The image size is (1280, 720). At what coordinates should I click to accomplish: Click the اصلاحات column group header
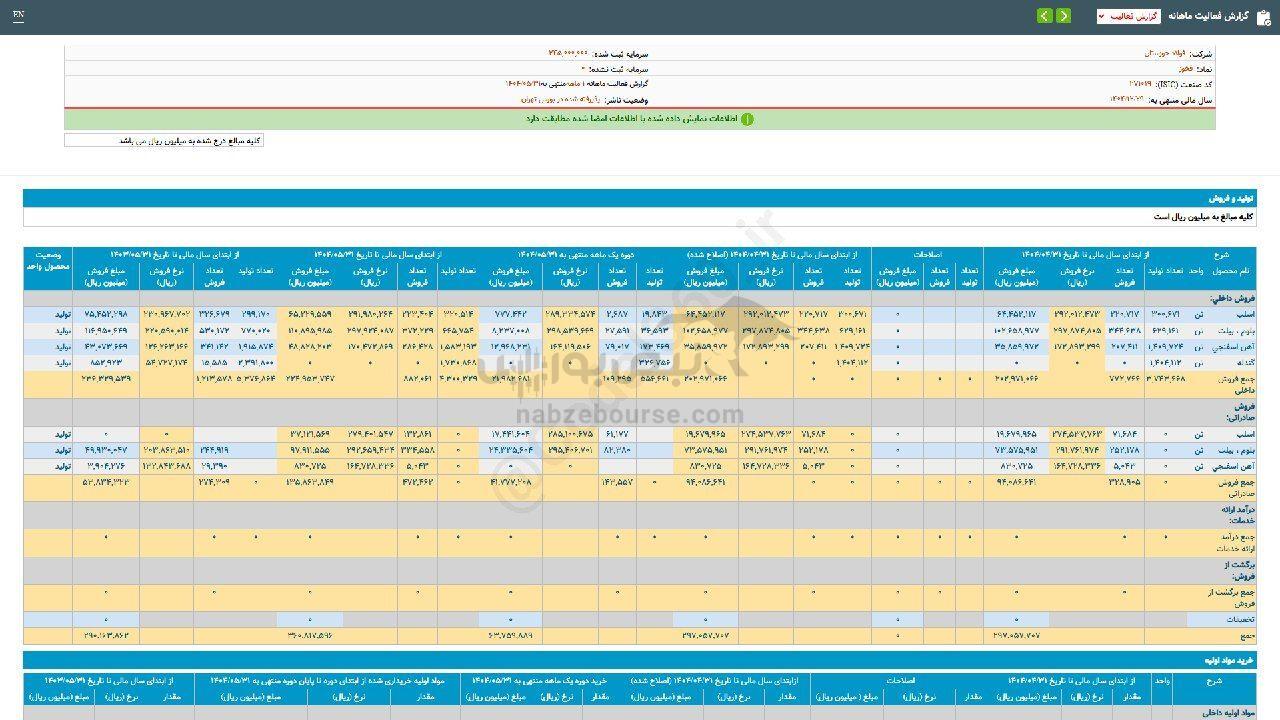(927, 254)
